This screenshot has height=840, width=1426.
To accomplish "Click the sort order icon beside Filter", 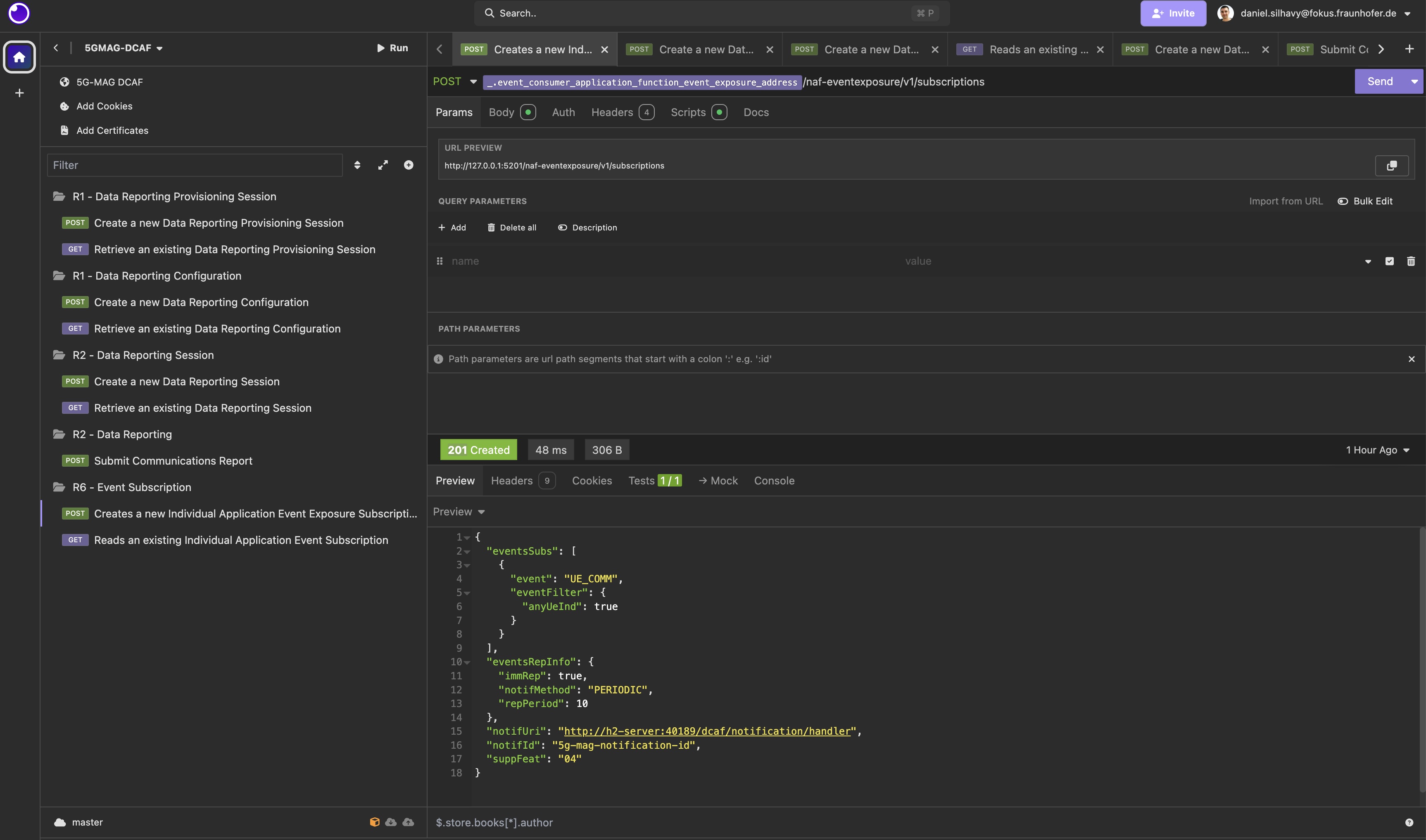I will [357, 165].
